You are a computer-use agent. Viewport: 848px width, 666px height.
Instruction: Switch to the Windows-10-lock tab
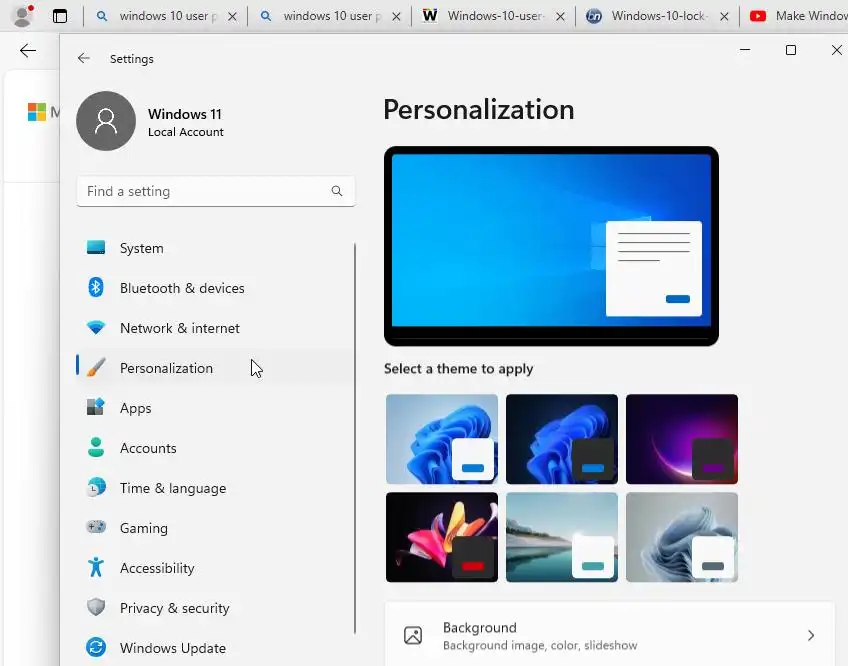pyautogui.click(x=657, y=16)
